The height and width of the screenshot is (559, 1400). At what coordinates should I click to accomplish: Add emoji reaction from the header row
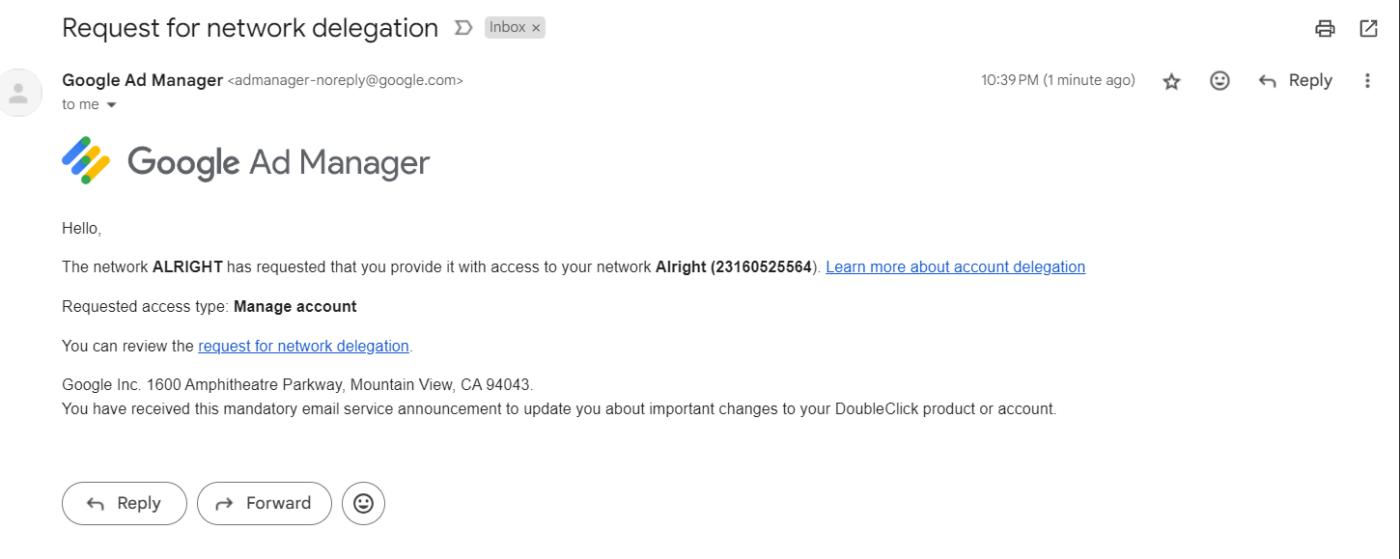click(x=1220, y=81)
